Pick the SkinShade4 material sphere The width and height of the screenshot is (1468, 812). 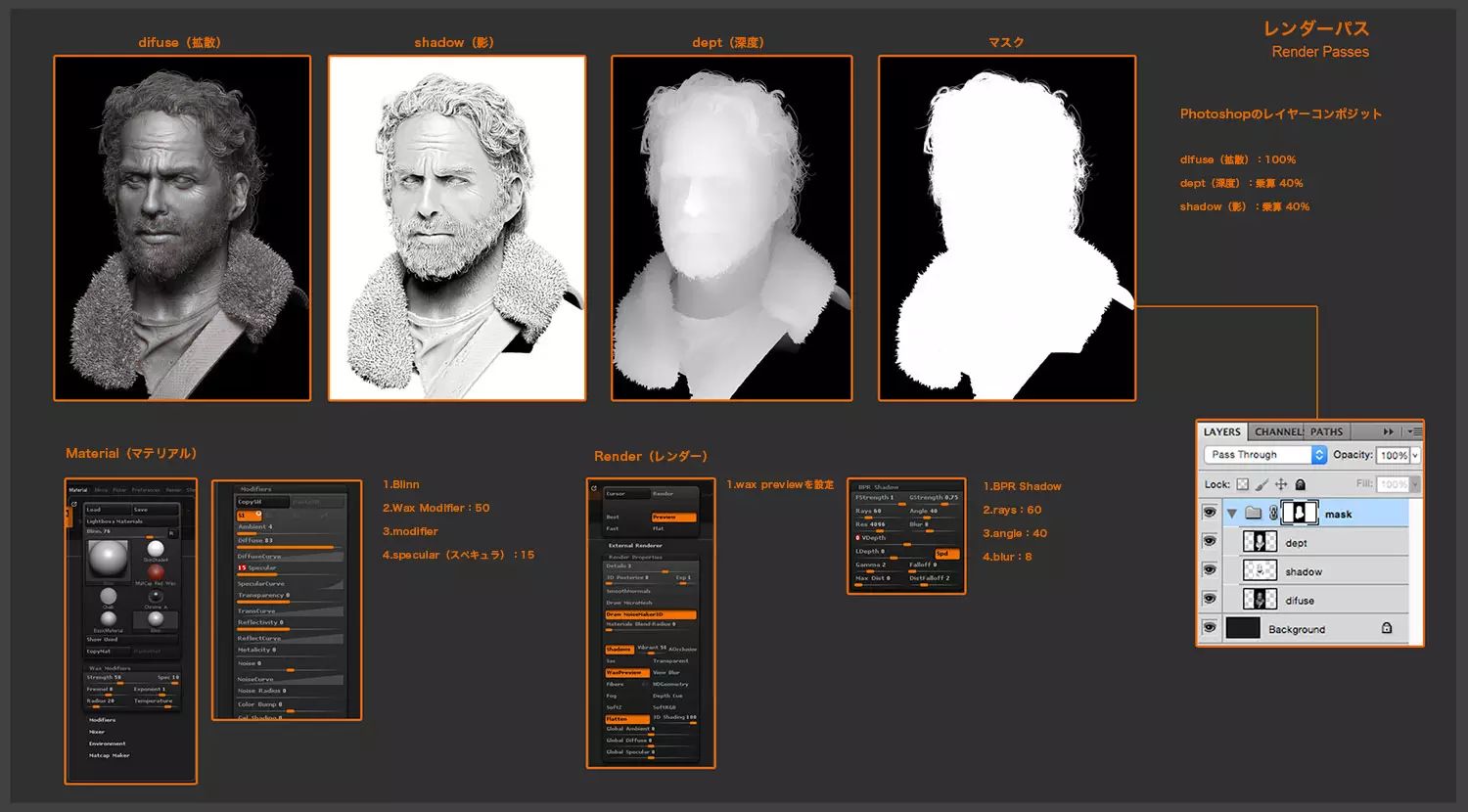156,548
